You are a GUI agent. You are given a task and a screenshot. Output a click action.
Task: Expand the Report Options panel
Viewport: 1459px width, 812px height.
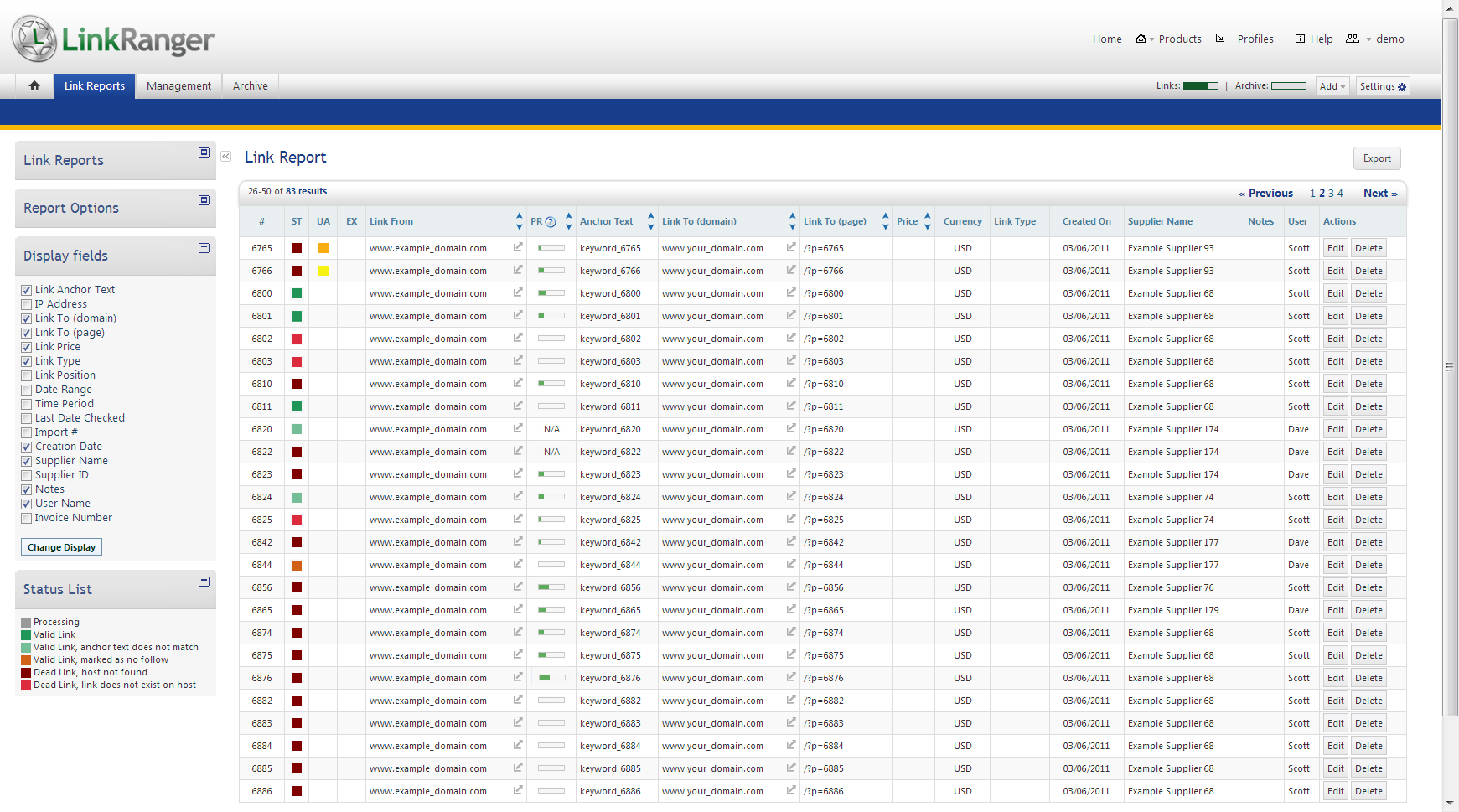click(204, 200)
